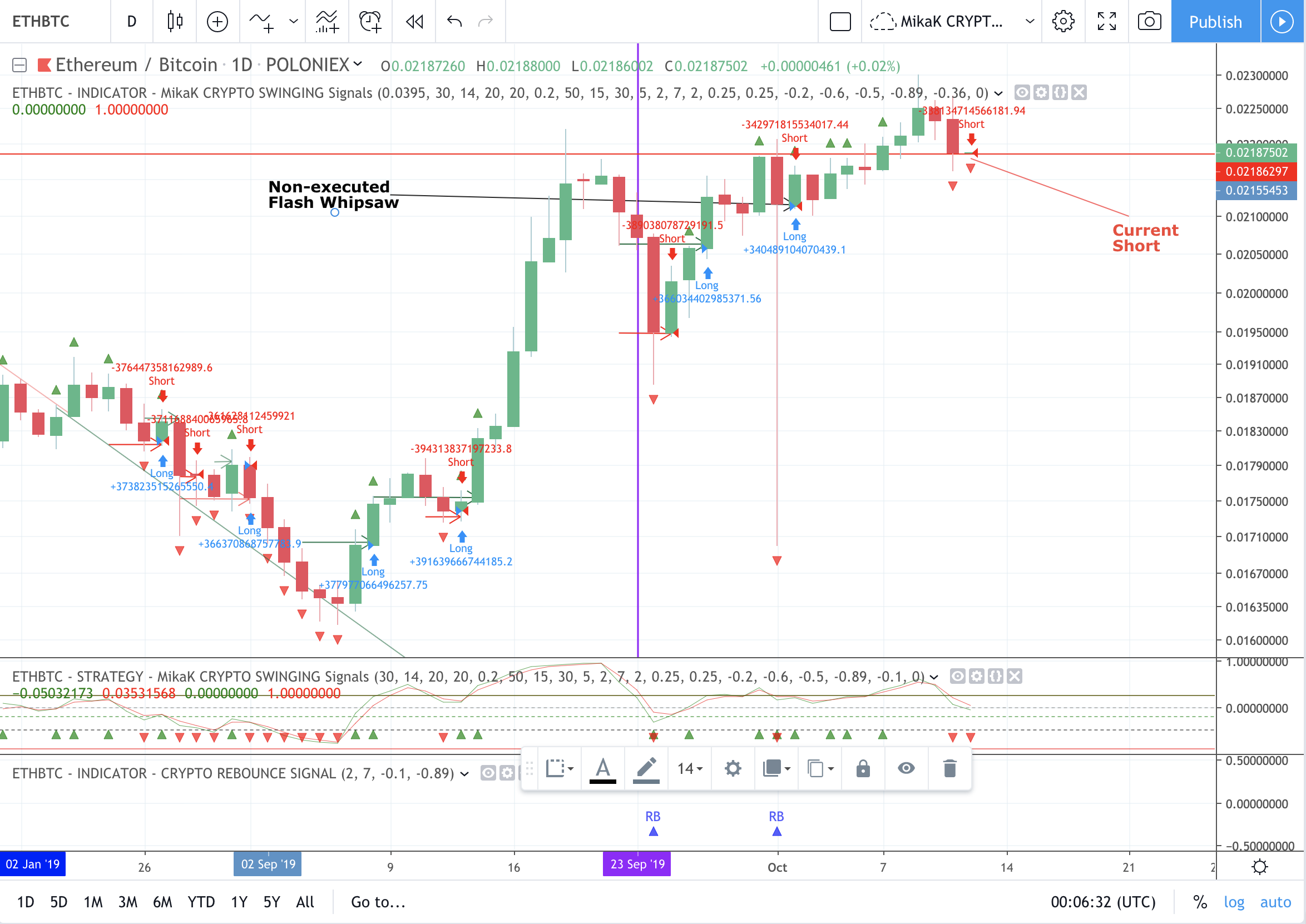Open the candlestick chart style menu
The height and width of the screenshot is (924, 1306).
click(x=175, y=22)
